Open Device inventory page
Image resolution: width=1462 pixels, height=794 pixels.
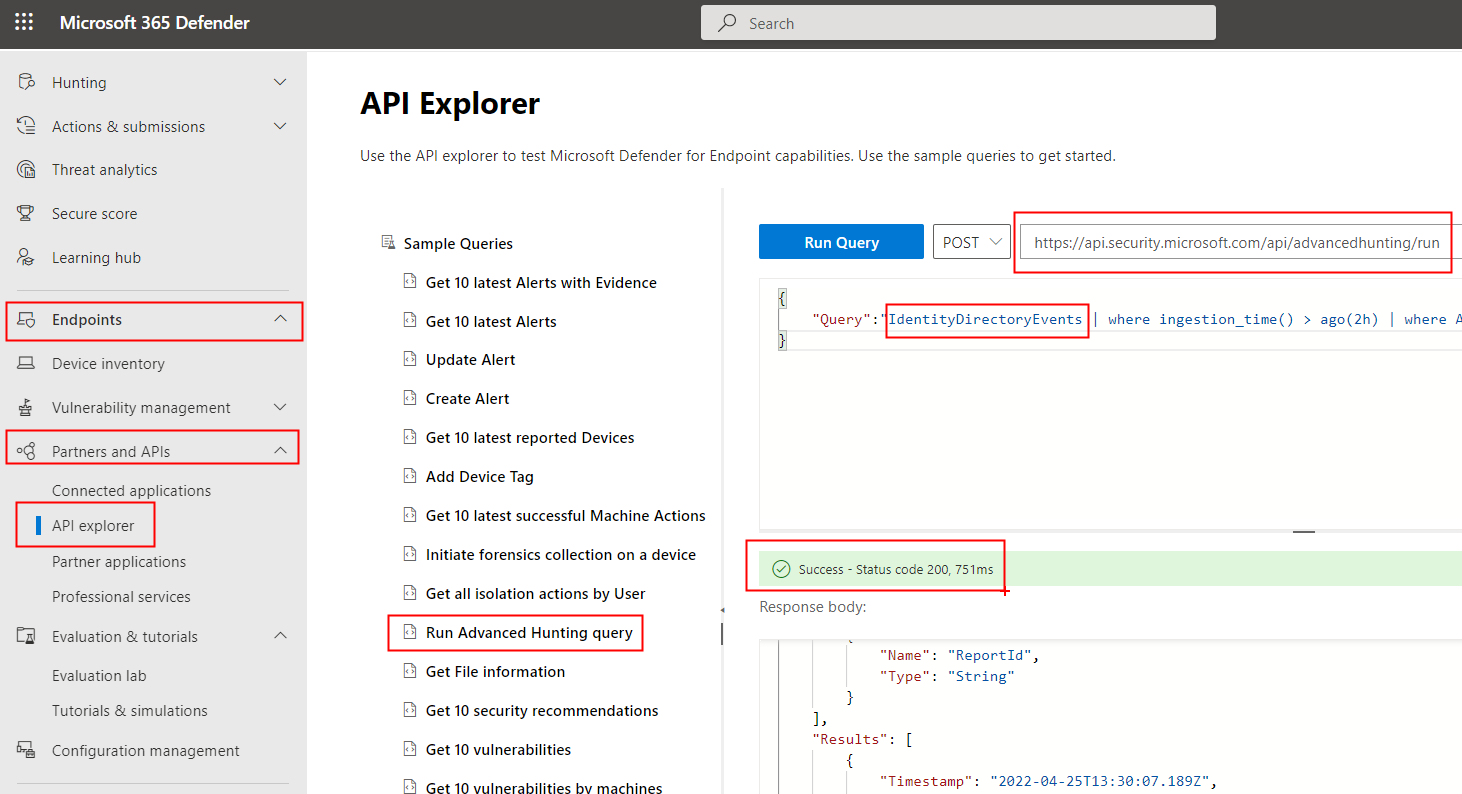(108, 363)
